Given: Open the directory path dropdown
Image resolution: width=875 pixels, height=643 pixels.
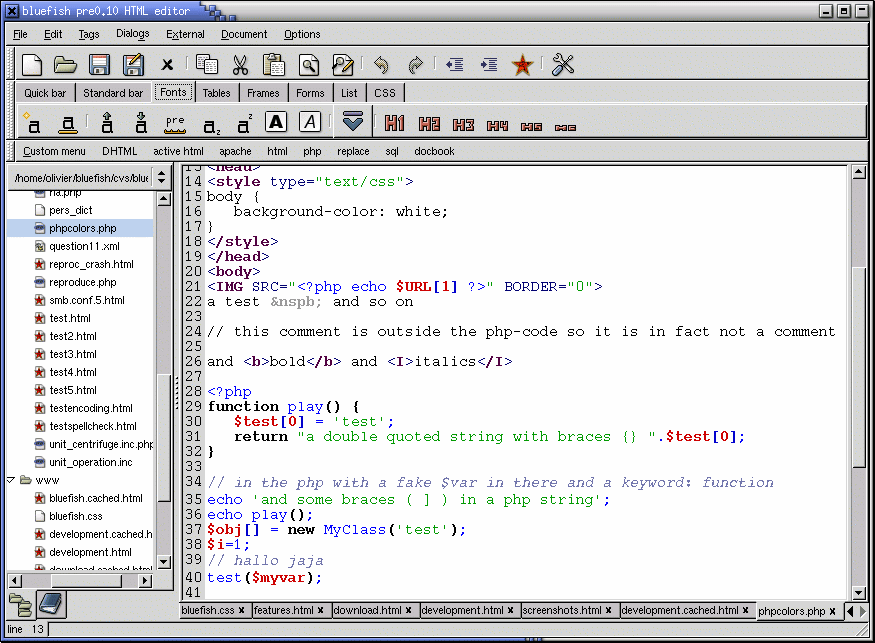Looking at the screenshot, I should (161, 177).
